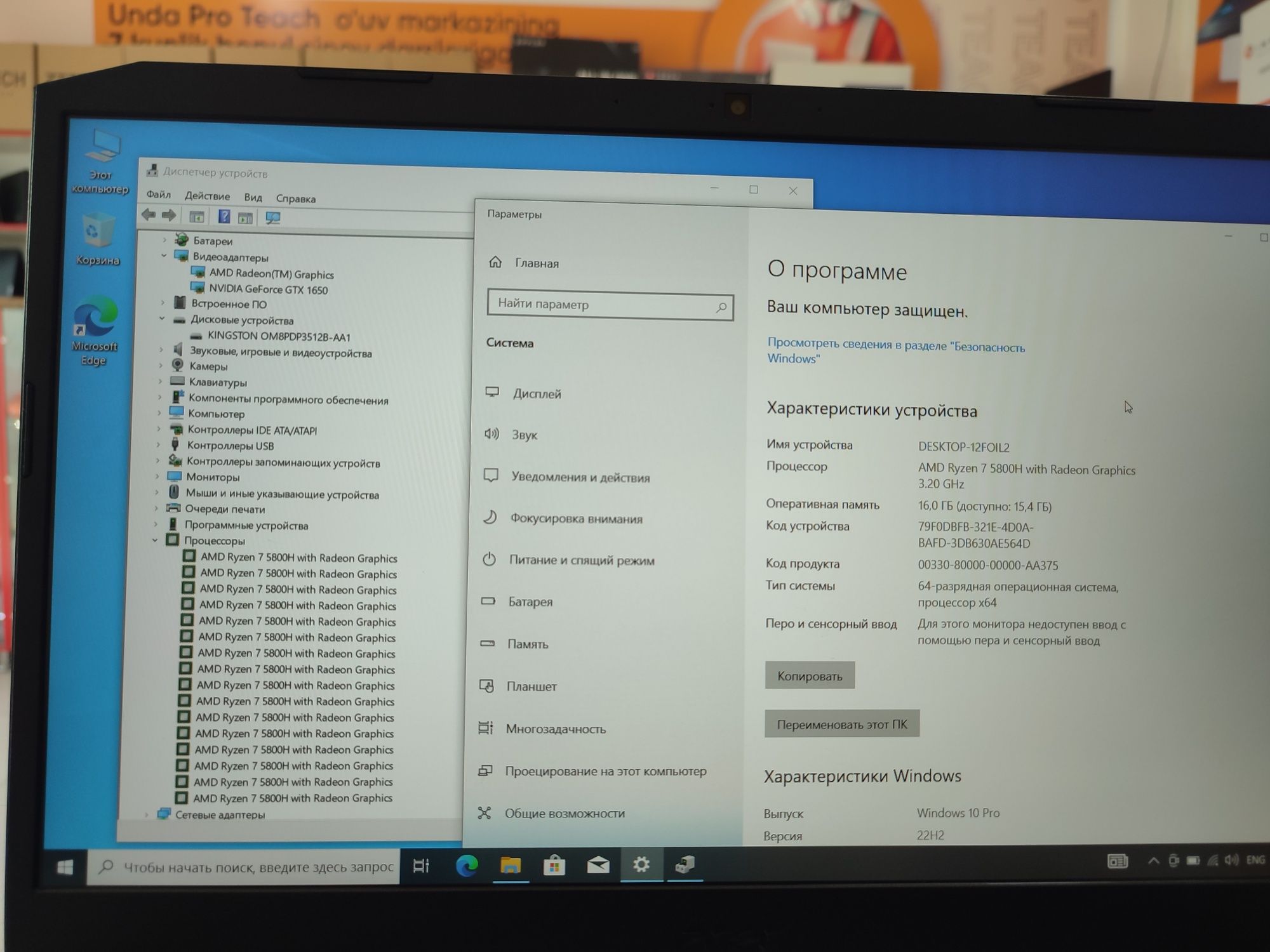Open Фокусировка внимания section

tap(563, 518)
